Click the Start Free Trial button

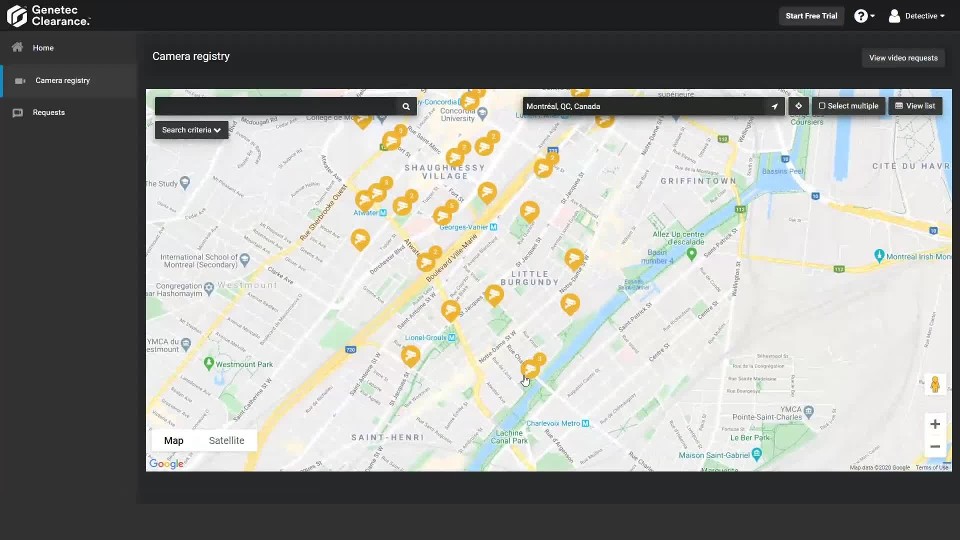(x=811, y=16)
